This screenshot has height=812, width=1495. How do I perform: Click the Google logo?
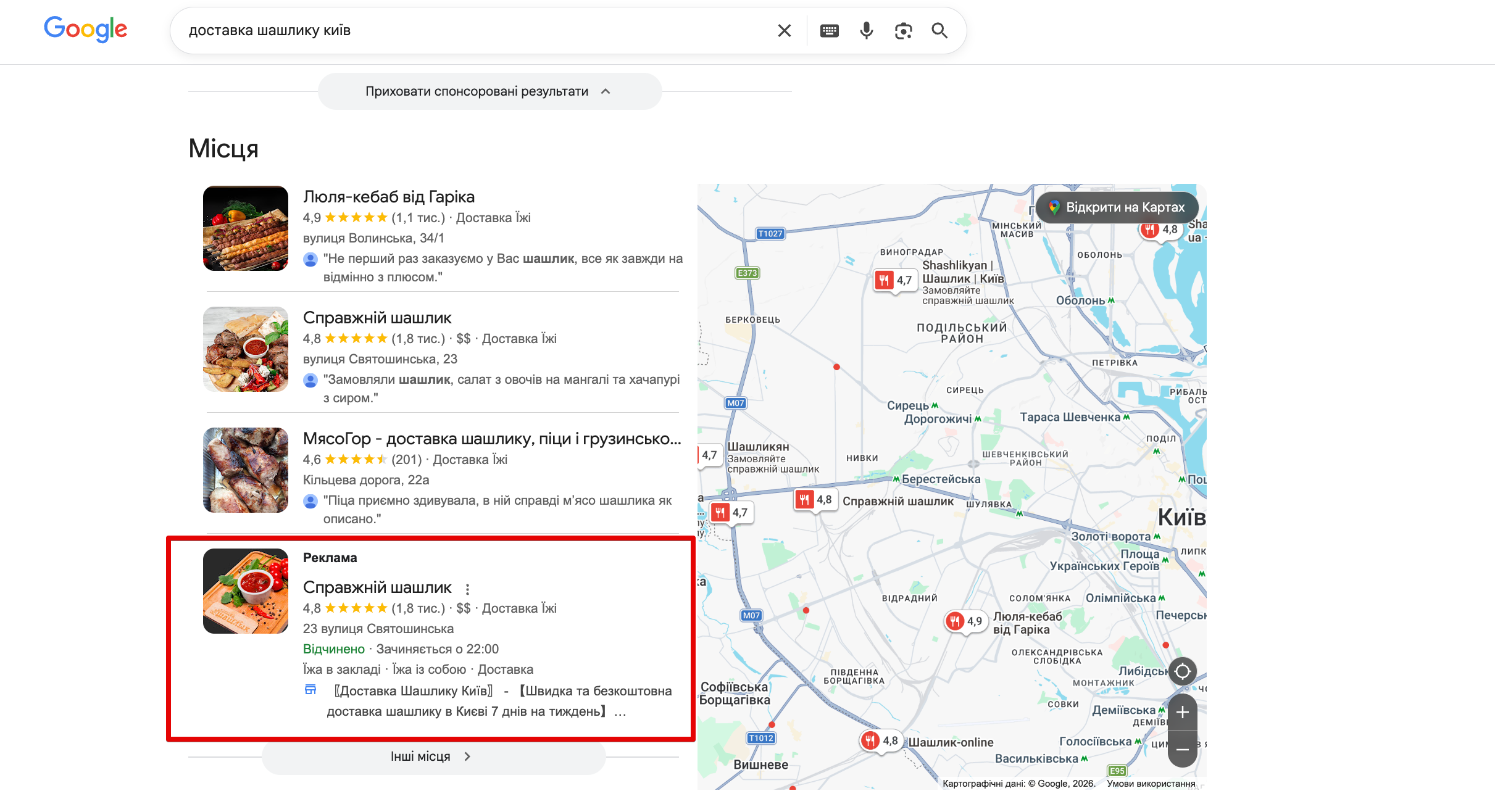(x=86, y=29)
